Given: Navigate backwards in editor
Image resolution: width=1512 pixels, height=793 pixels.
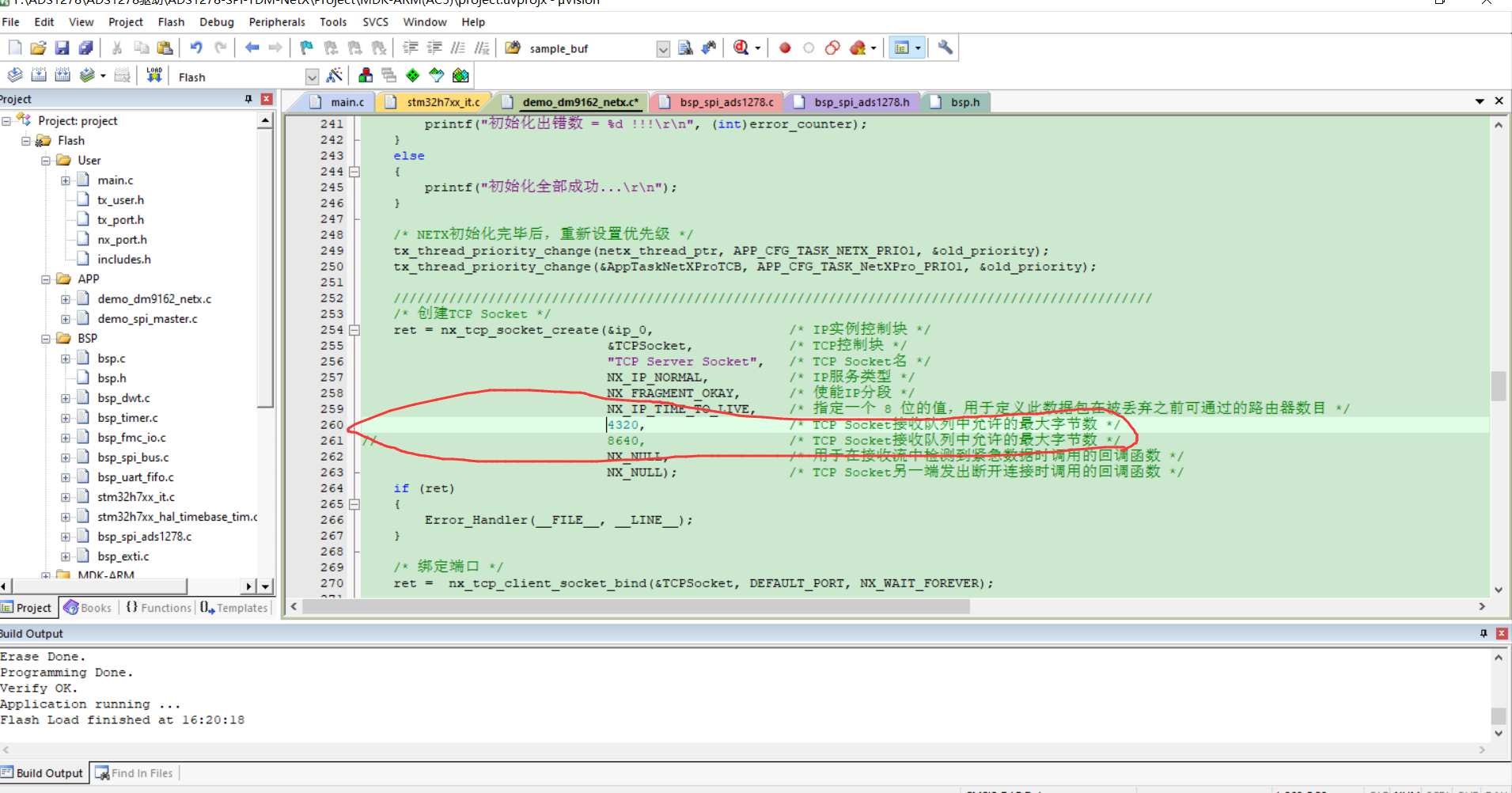Looking at the screenshot, I should click(252, 48).
